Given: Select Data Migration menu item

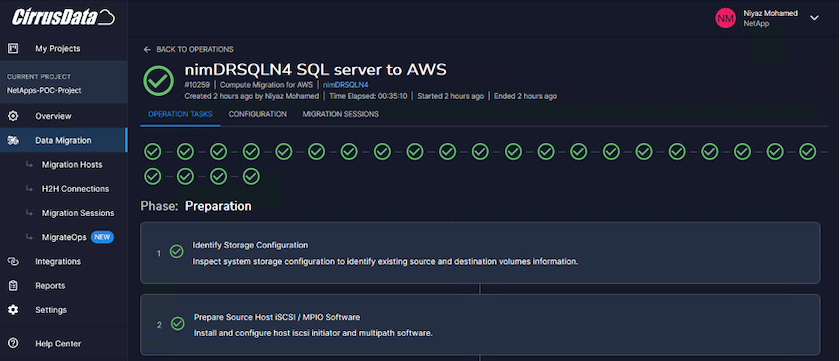Looking at the screenshot, I should [x=63, y=140].
